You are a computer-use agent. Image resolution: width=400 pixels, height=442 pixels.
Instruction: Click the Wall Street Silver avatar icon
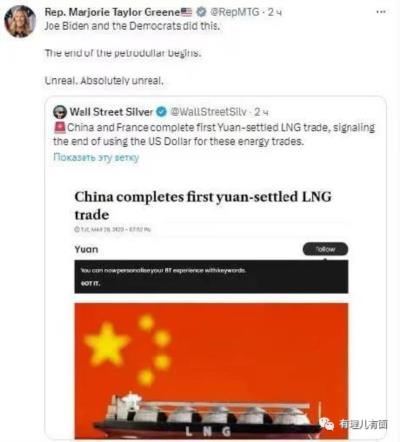click(60, 112)
